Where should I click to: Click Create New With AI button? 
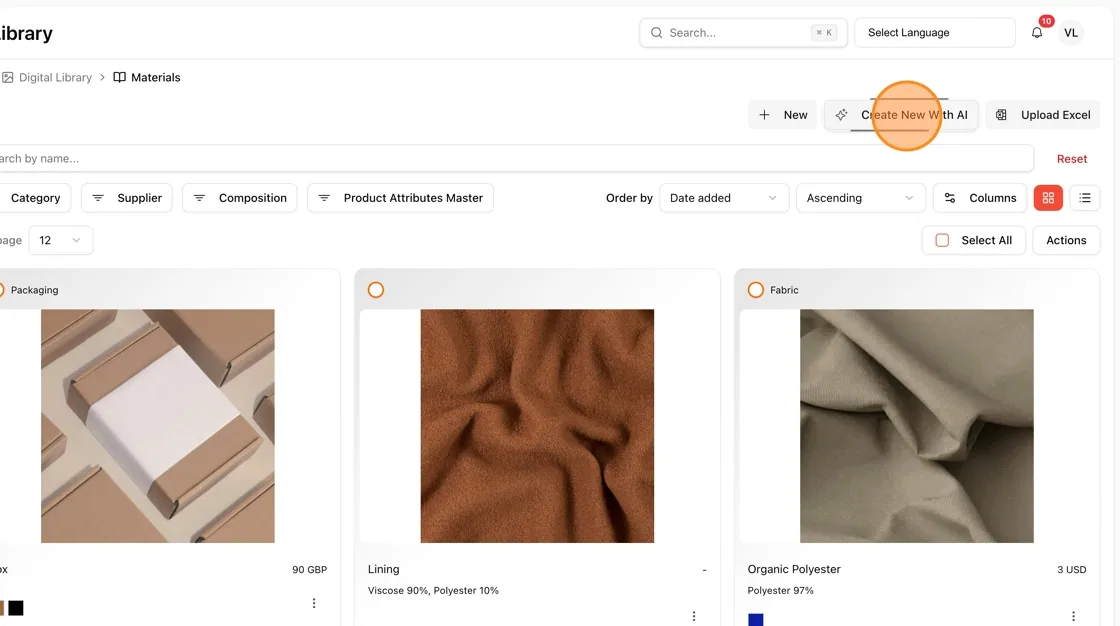[901, 115]
